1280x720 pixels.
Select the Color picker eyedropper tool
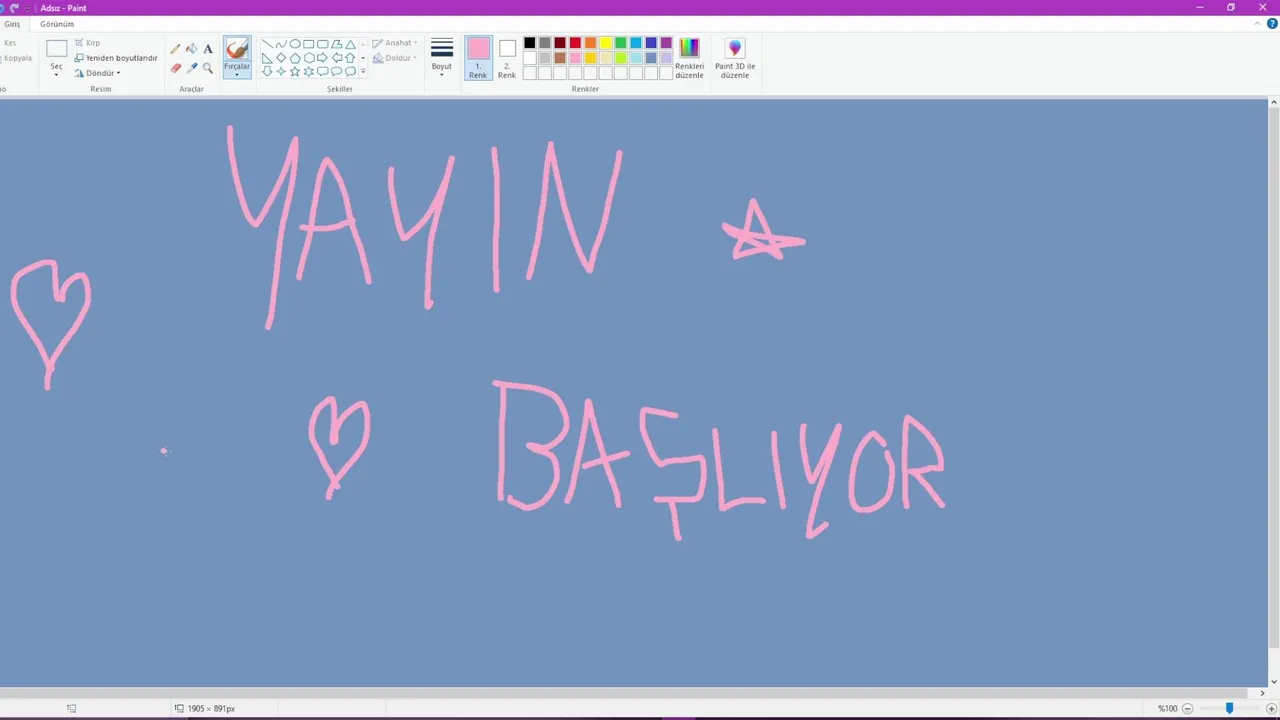(x=192, y=68)
